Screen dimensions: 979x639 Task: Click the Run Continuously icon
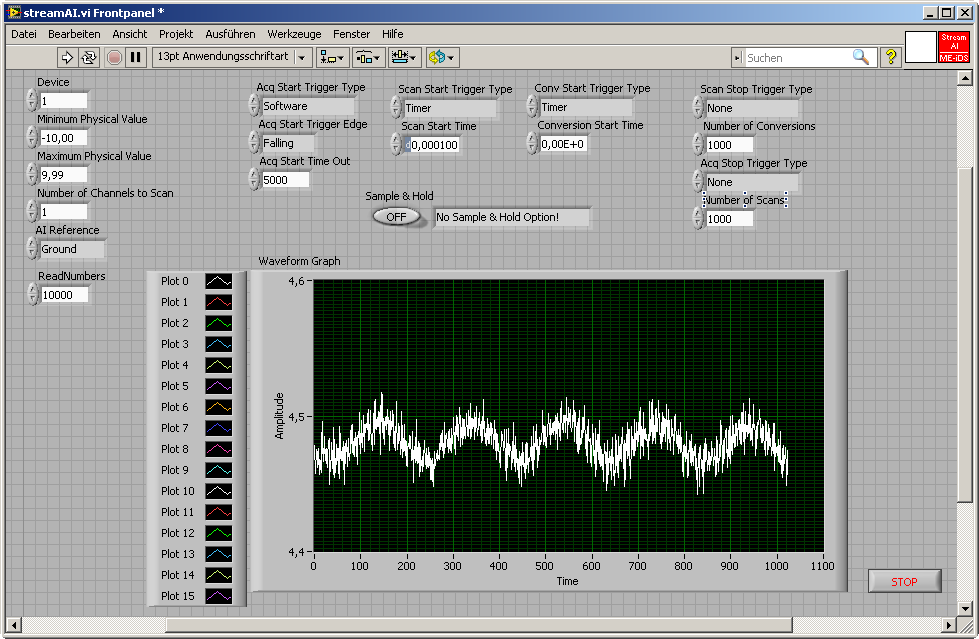[89, 57]
